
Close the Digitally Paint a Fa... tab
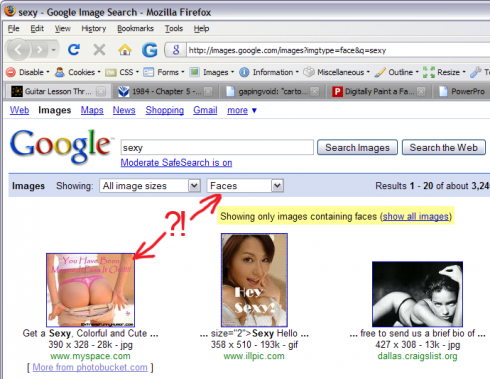pyautogui.click(x=421, y=91)
